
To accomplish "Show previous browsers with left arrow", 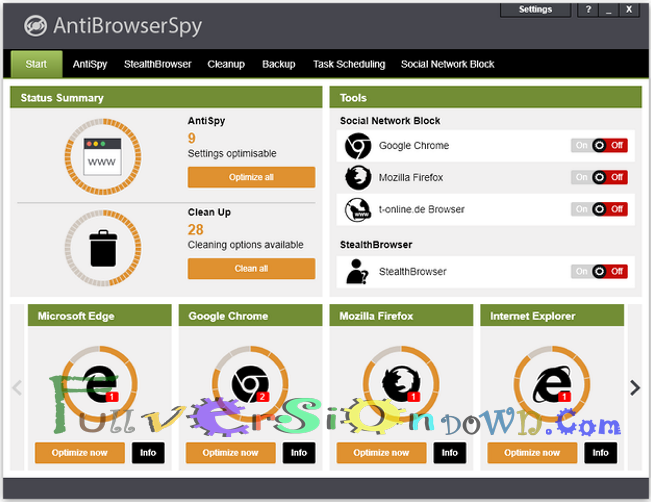I will [17, 387].
